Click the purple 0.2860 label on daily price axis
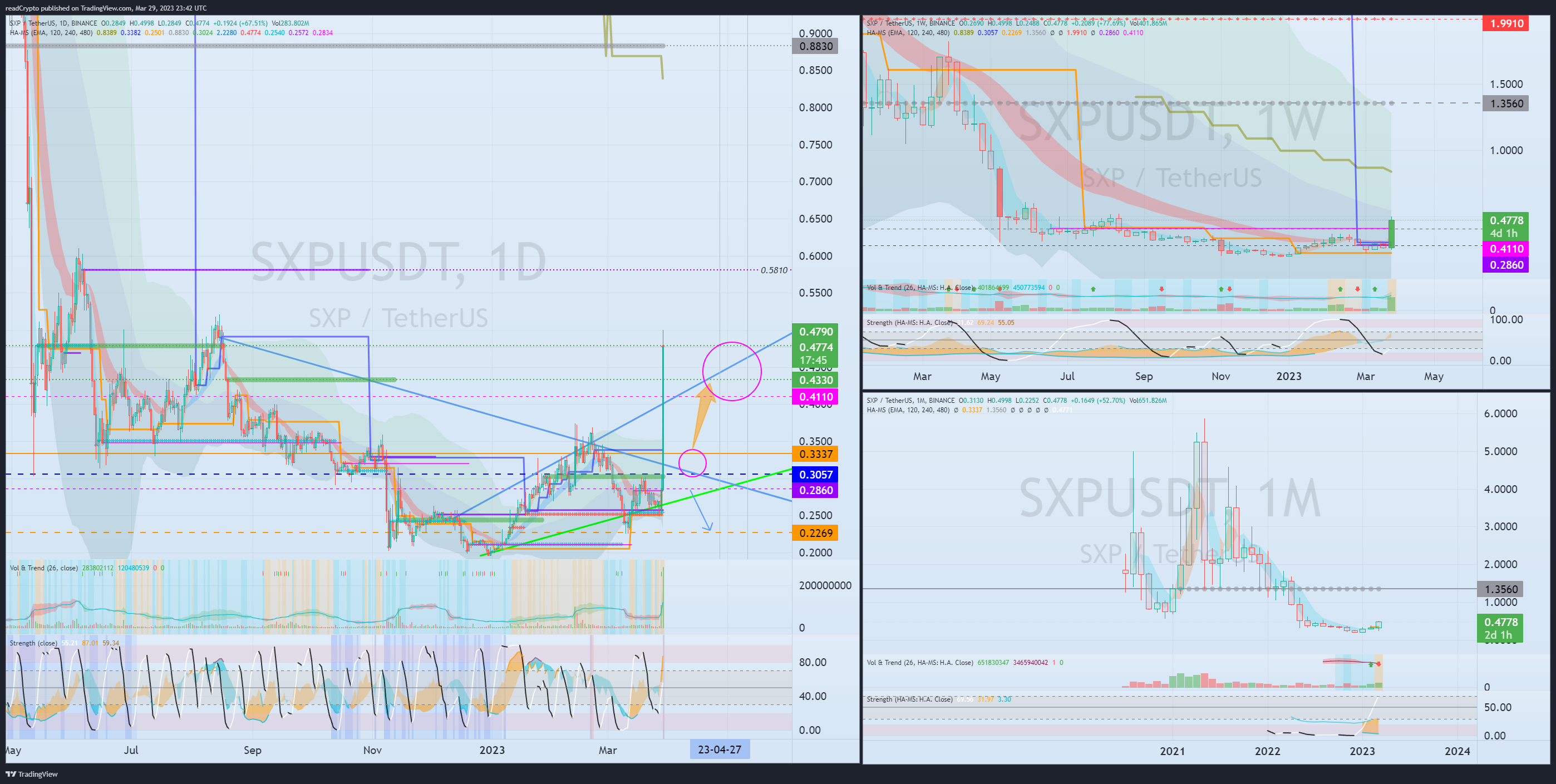 click(x=815, y=490)
